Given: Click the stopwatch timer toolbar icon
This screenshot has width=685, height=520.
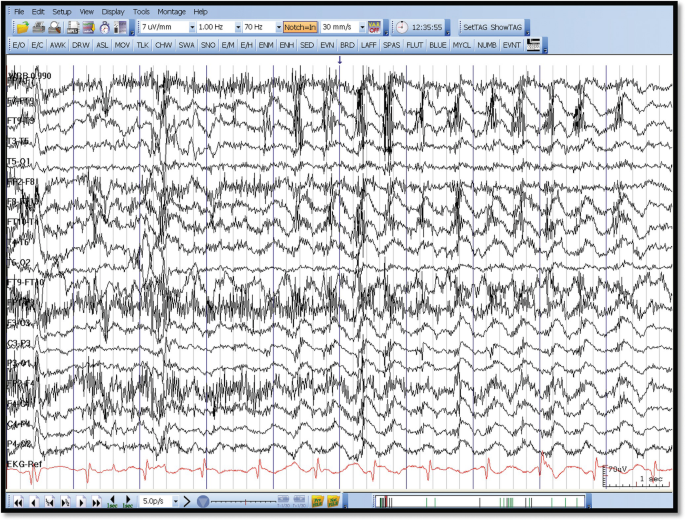Looking at the screenshot, I should point(105,27).
